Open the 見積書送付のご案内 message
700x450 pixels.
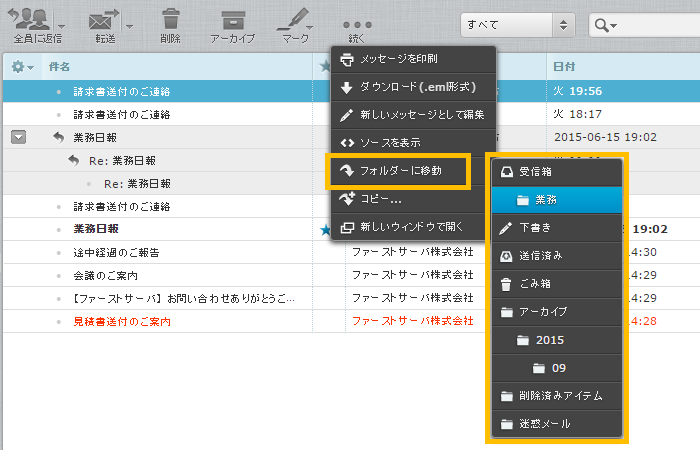pyautogui.click(x=122, y=321)
